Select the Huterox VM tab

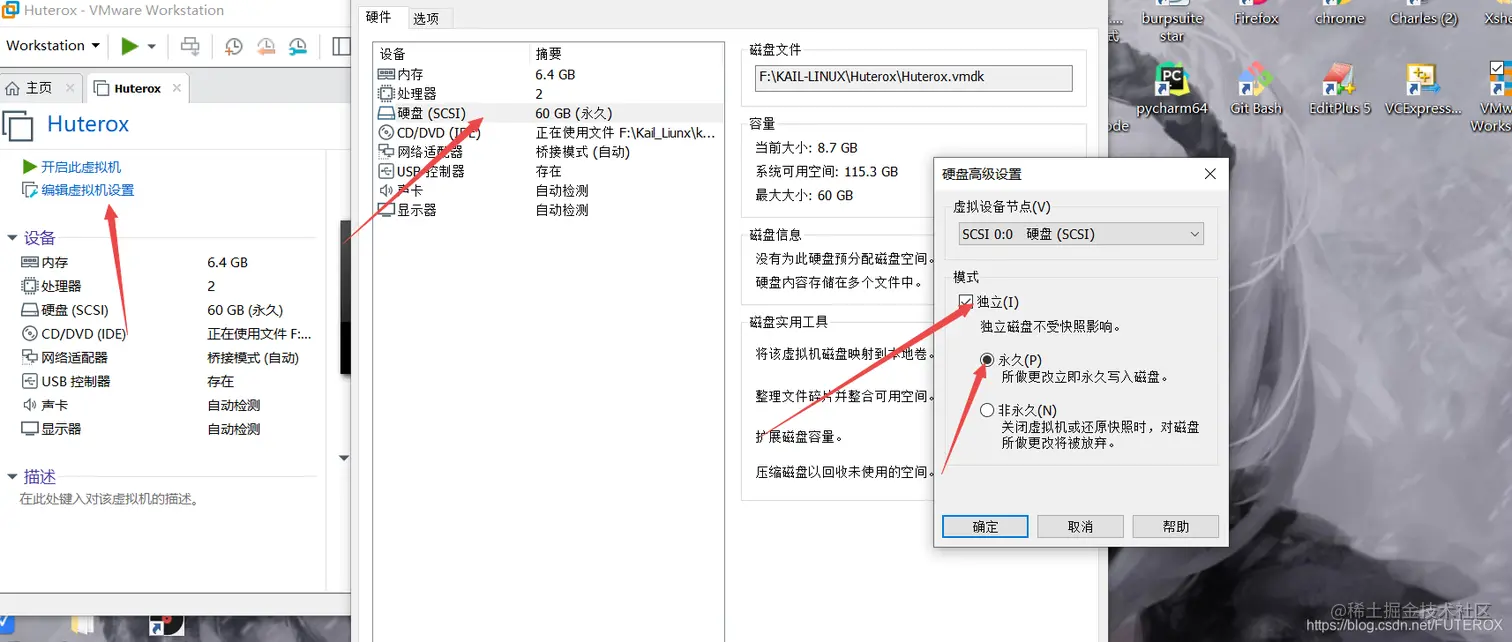[137, 88]
